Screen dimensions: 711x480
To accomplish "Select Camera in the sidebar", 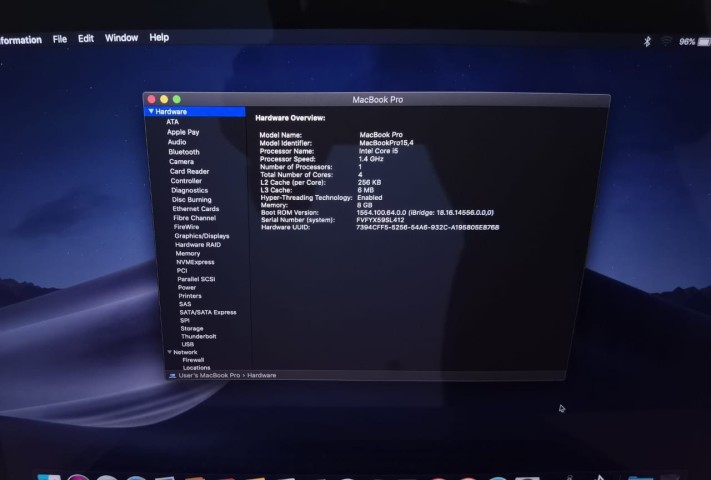I will click(x=181, y=161).
